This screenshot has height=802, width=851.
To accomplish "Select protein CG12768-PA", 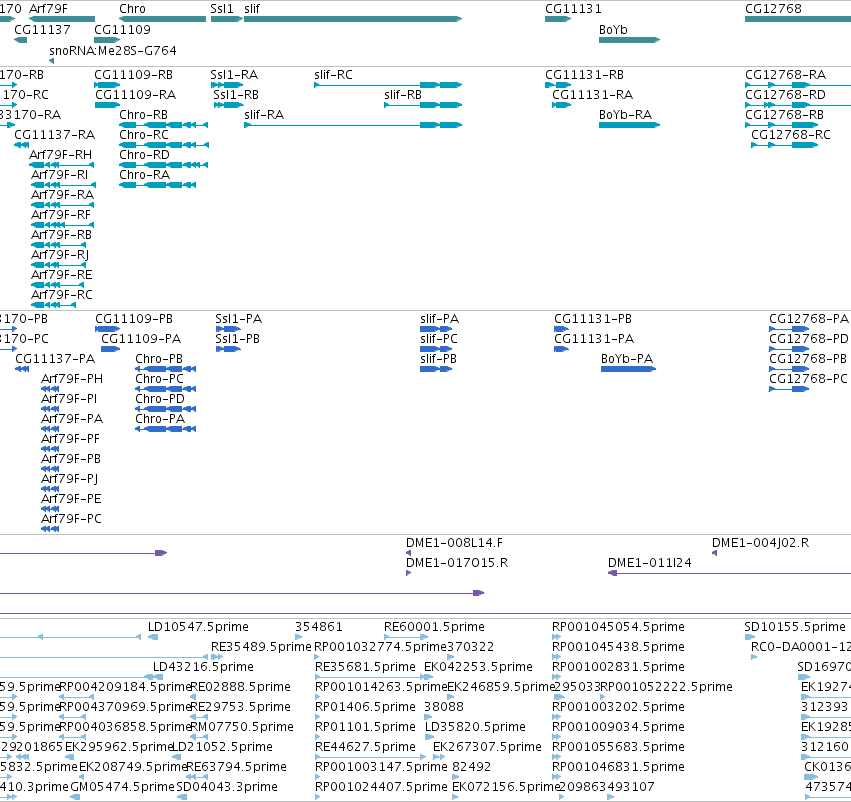I will [809, 319].
